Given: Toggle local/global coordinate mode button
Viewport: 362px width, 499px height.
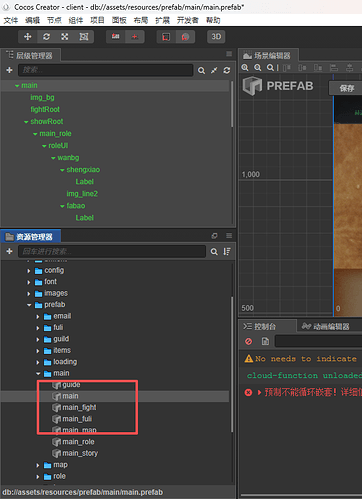Looking at the screenshot, I should [135, 37].
